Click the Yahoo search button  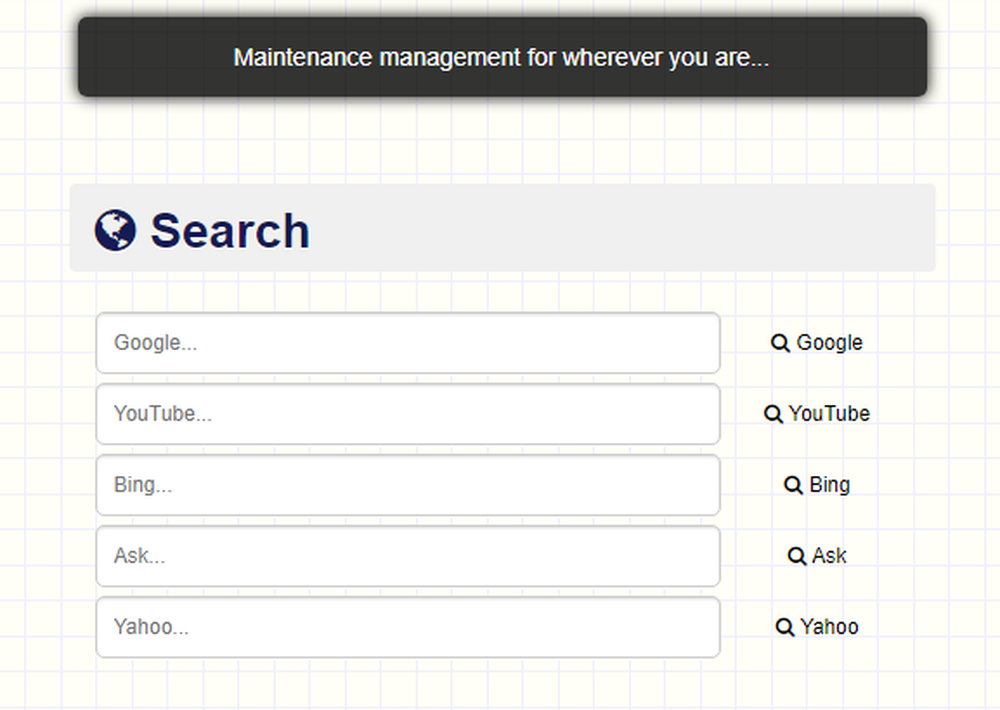(x=817, y=627)
